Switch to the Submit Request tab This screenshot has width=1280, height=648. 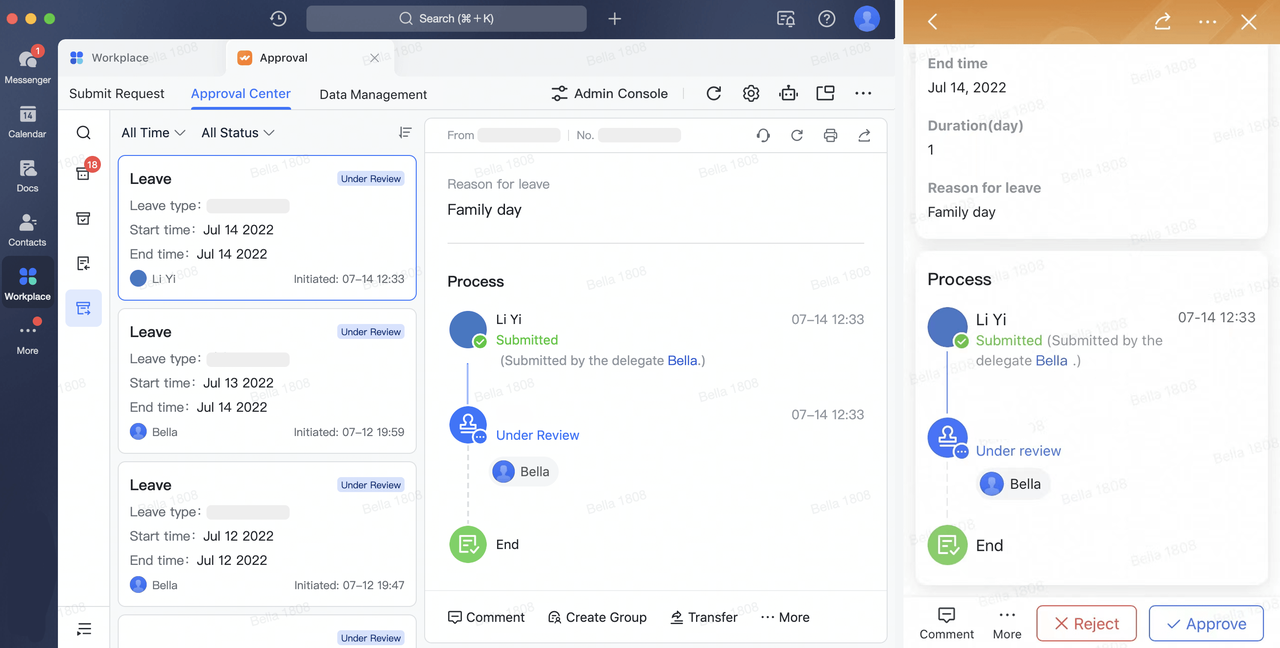coord(117,94)
